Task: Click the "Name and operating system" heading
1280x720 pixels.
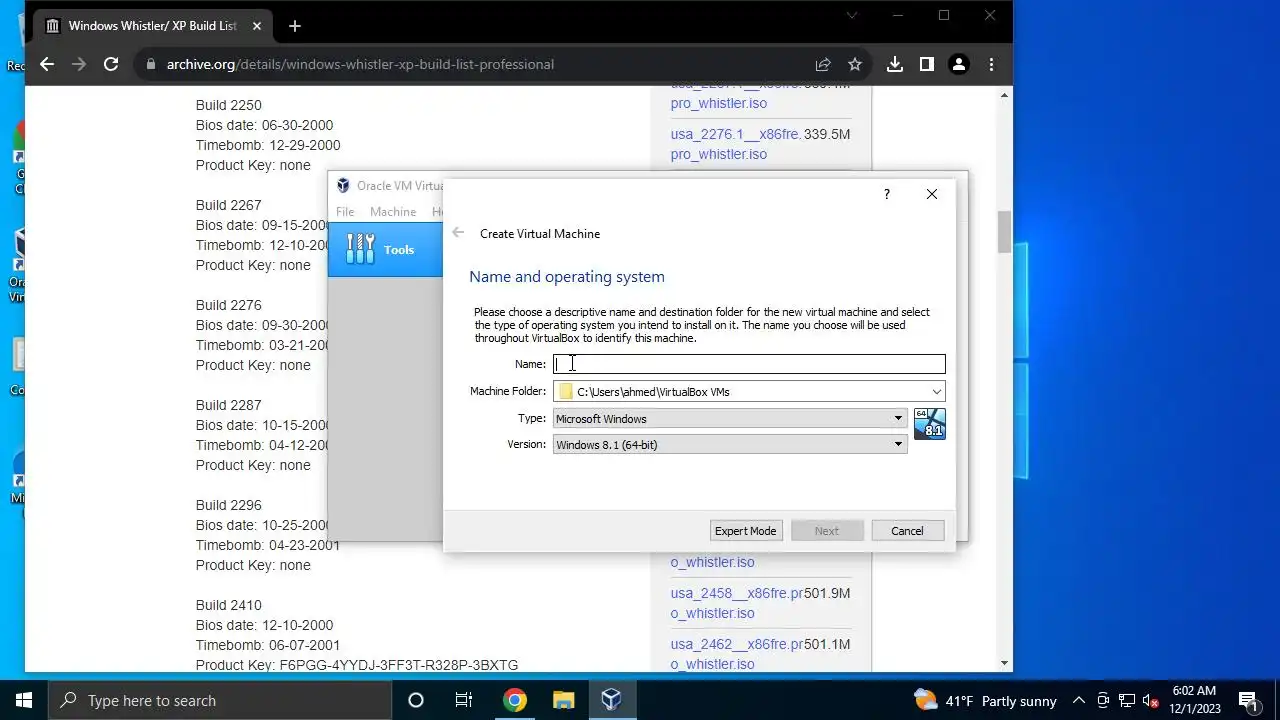Action: point(567,277)
